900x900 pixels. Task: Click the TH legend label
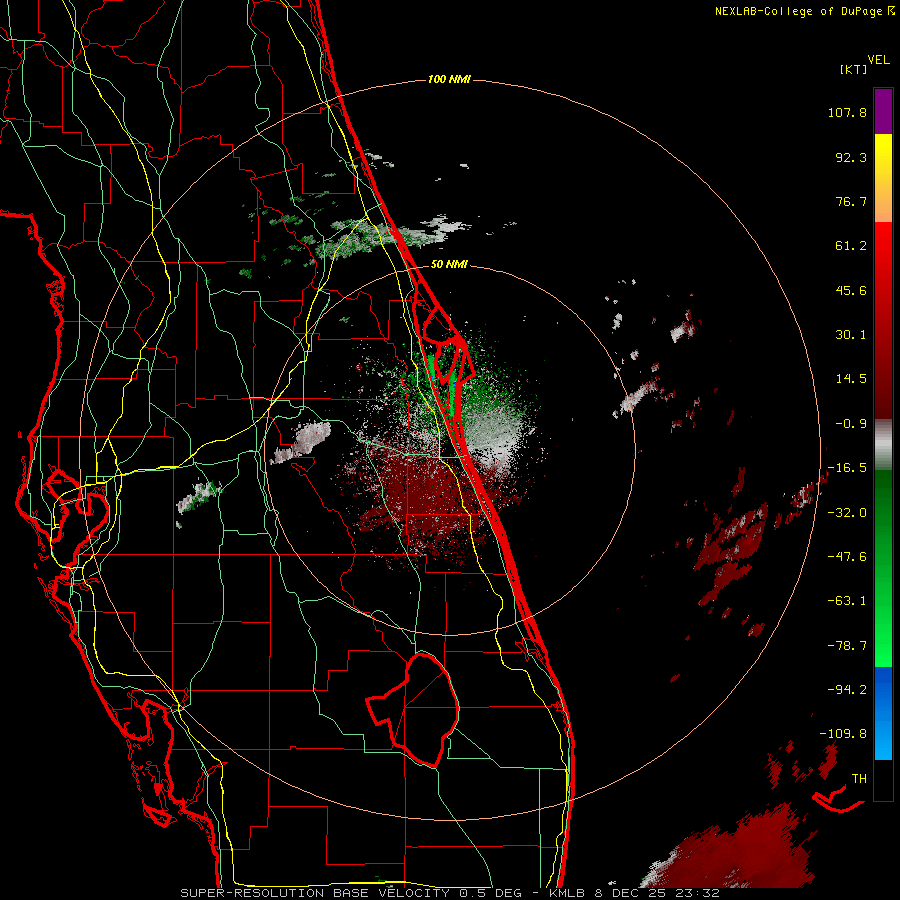click(859, 778)
